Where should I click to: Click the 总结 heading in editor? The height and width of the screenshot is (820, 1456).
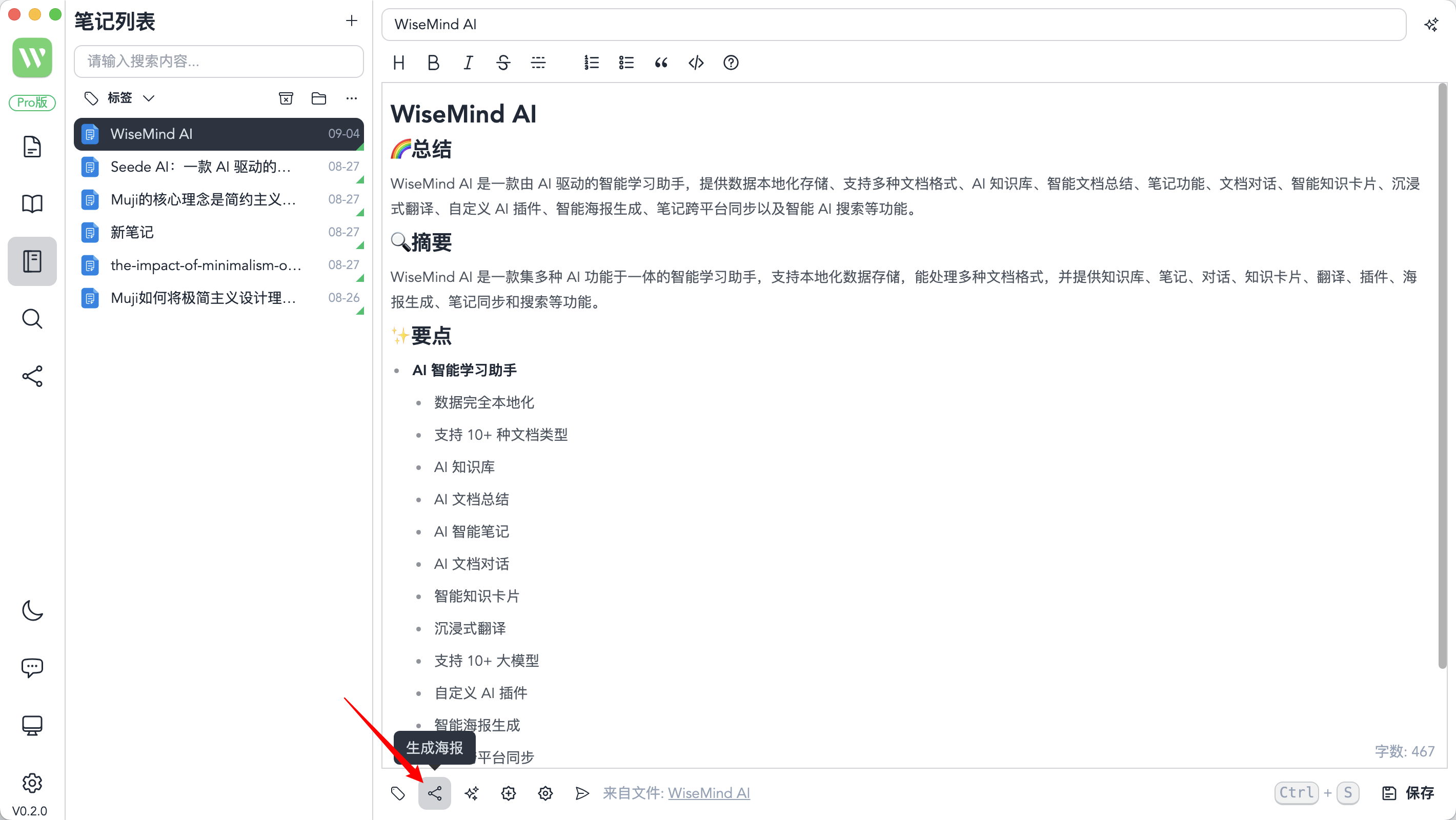421,149
